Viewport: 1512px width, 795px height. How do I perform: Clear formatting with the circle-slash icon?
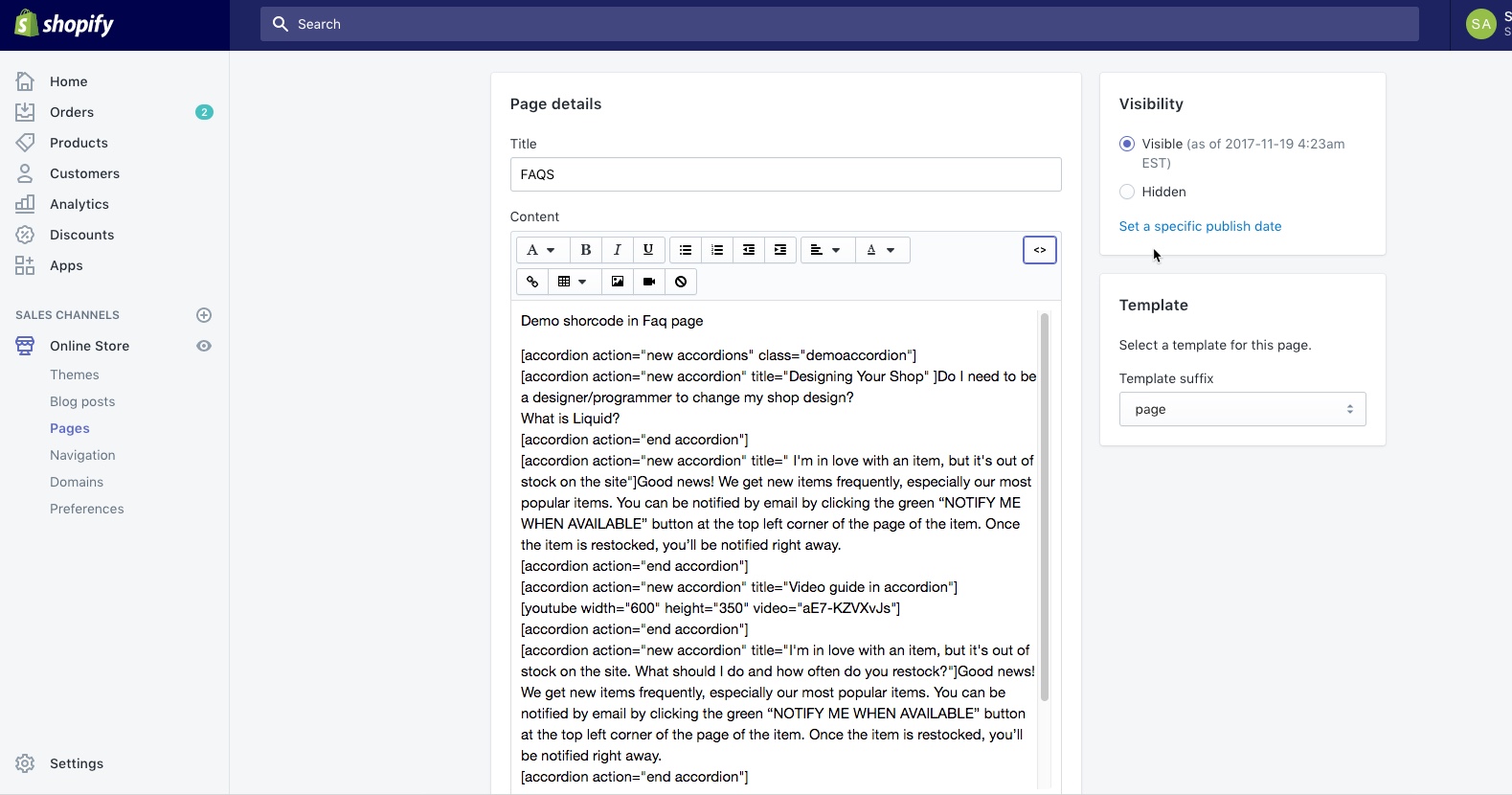tap(681, 282)
